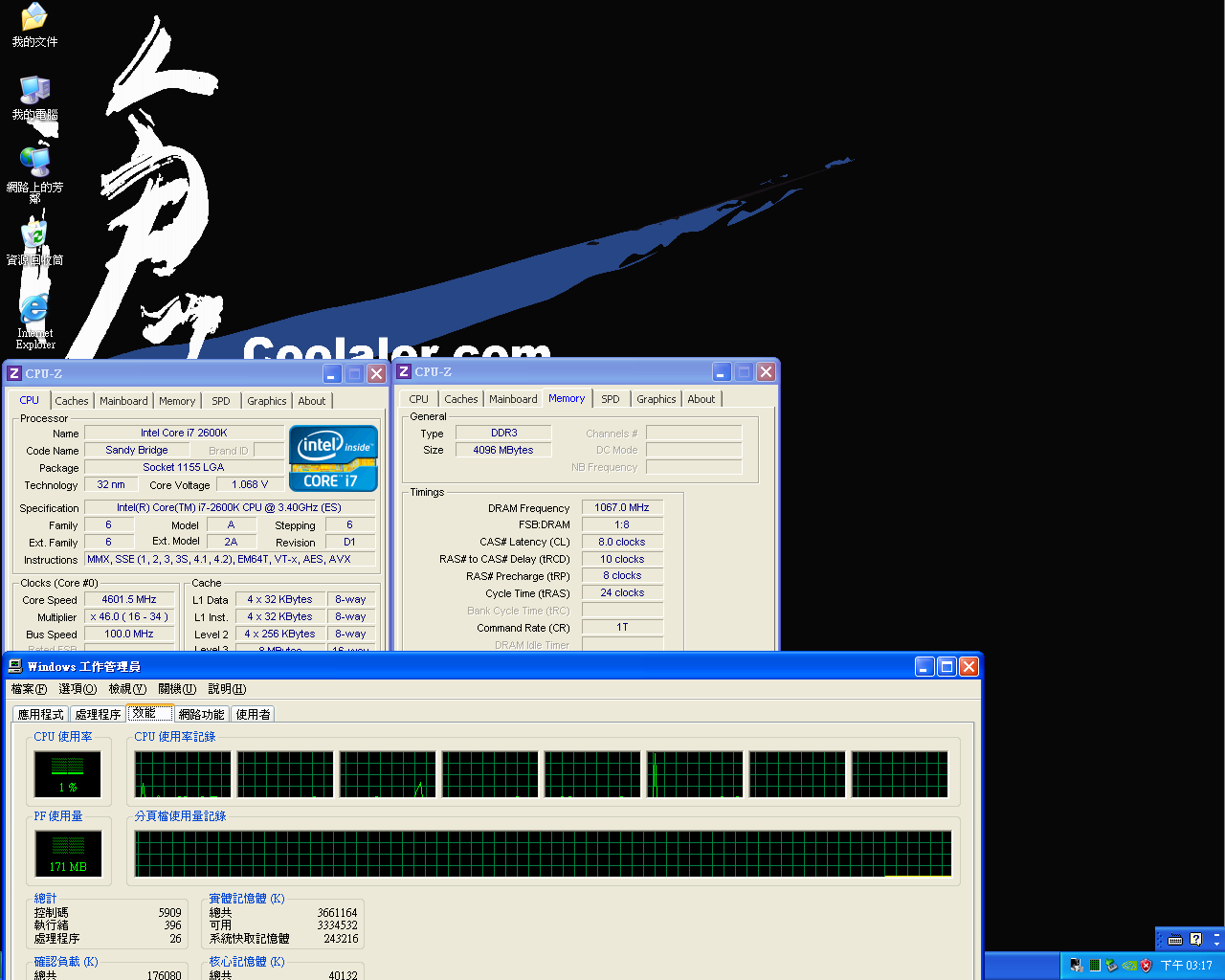Open the 我的文件 folder desktop icon

pos(34,26)
